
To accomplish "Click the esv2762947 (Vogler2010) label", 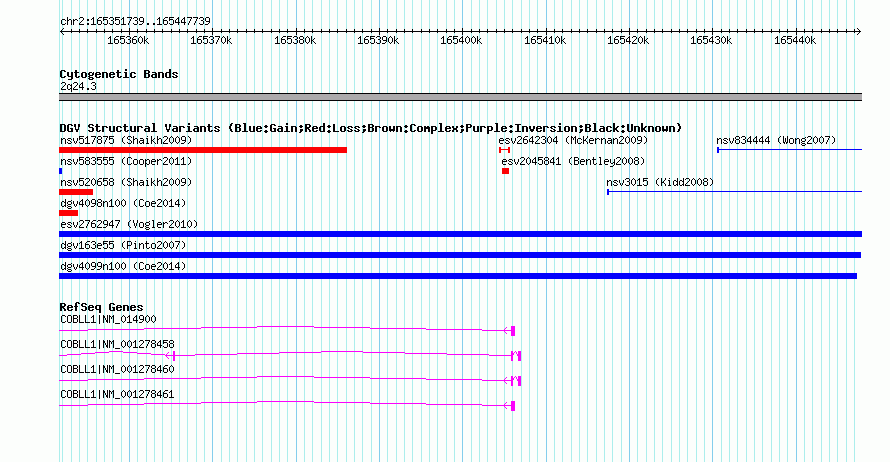I will (x=129, y=224).
